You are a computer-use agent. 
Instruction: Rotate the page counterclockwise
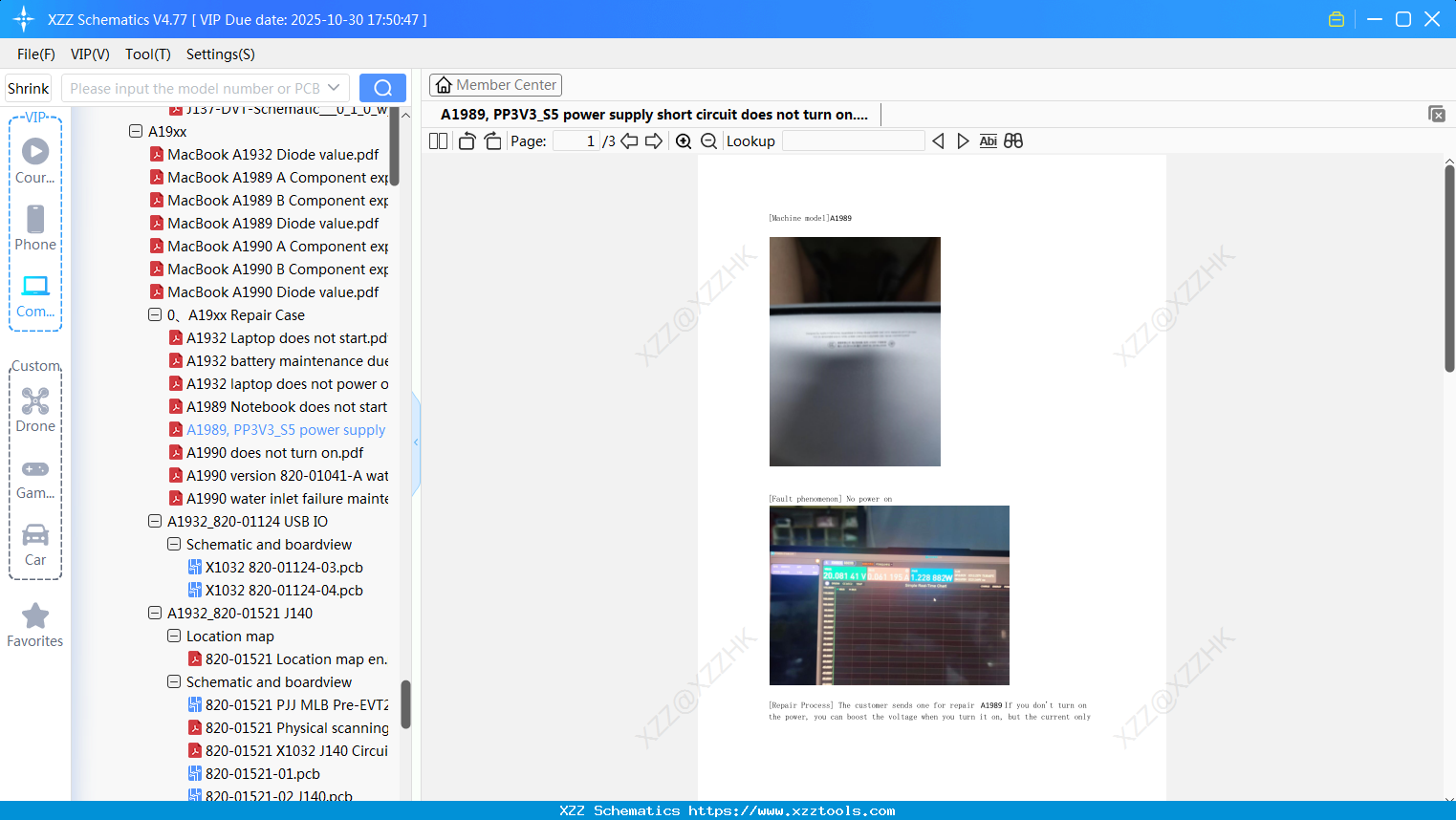[x=467, y=141]
